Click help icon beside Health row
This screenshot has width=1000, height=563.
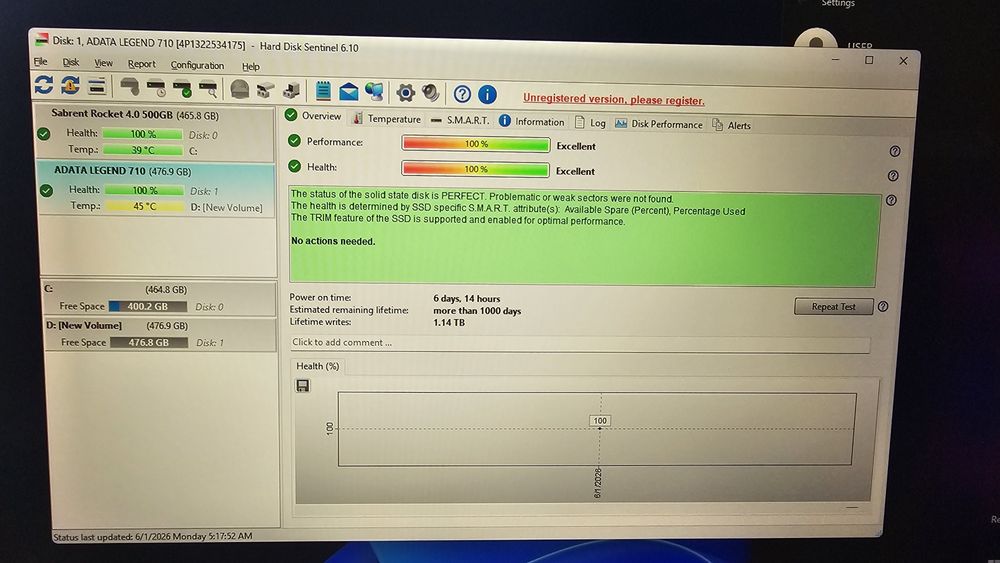click(x=893, y=175)
